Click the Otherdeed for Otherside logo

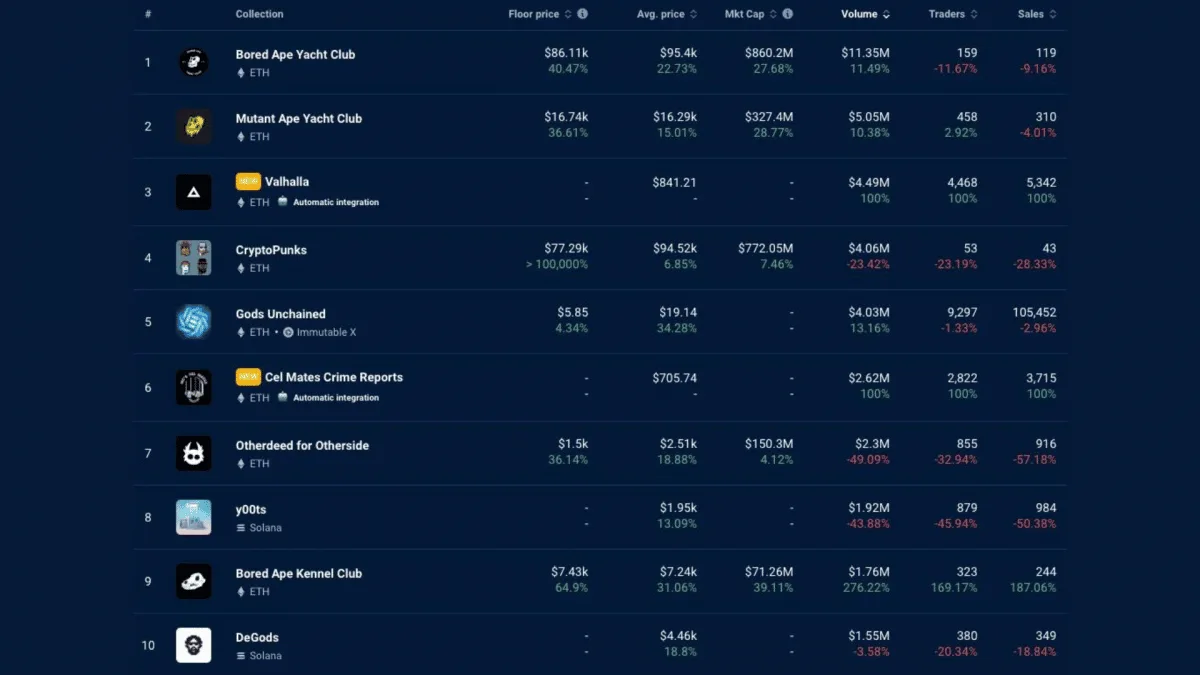coord(194,453)
